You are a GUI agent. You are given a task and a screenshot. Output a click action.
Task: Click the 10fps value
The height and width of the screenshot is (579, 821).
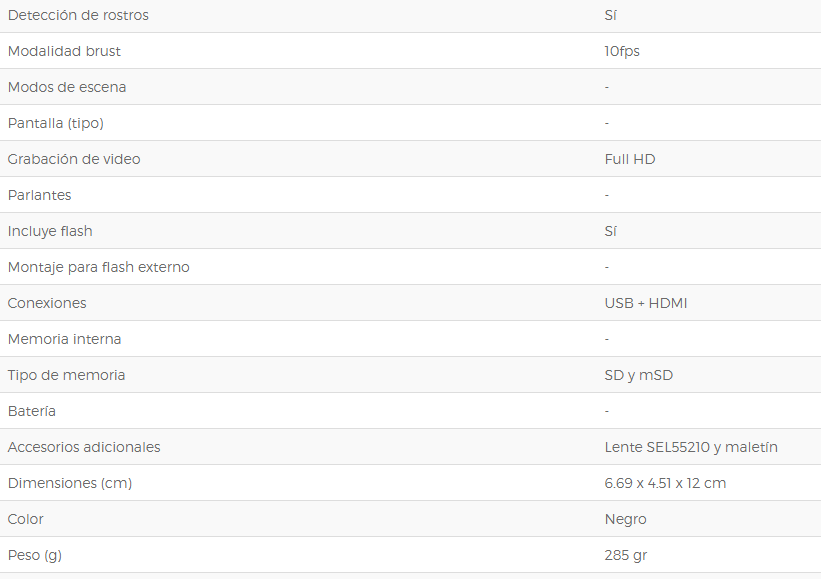click(x=622, y=51)
